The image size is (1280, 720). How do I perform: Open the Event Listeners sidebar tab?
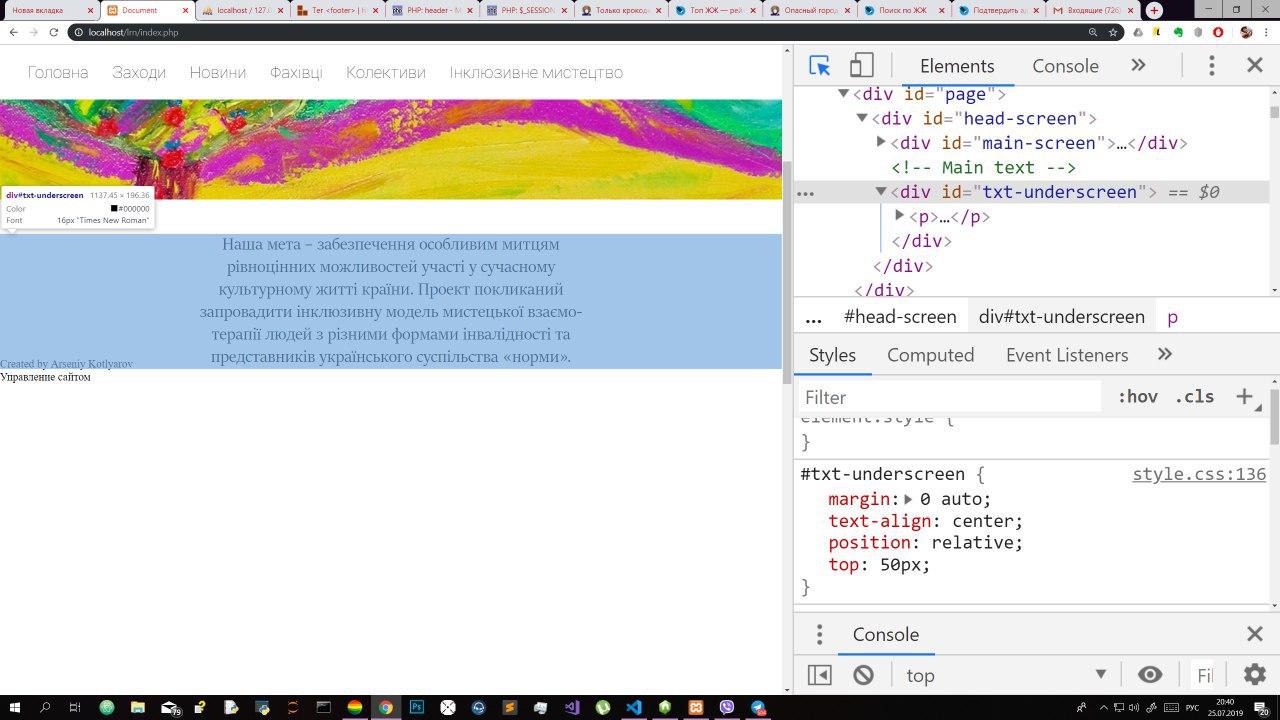coord(1067,355)
